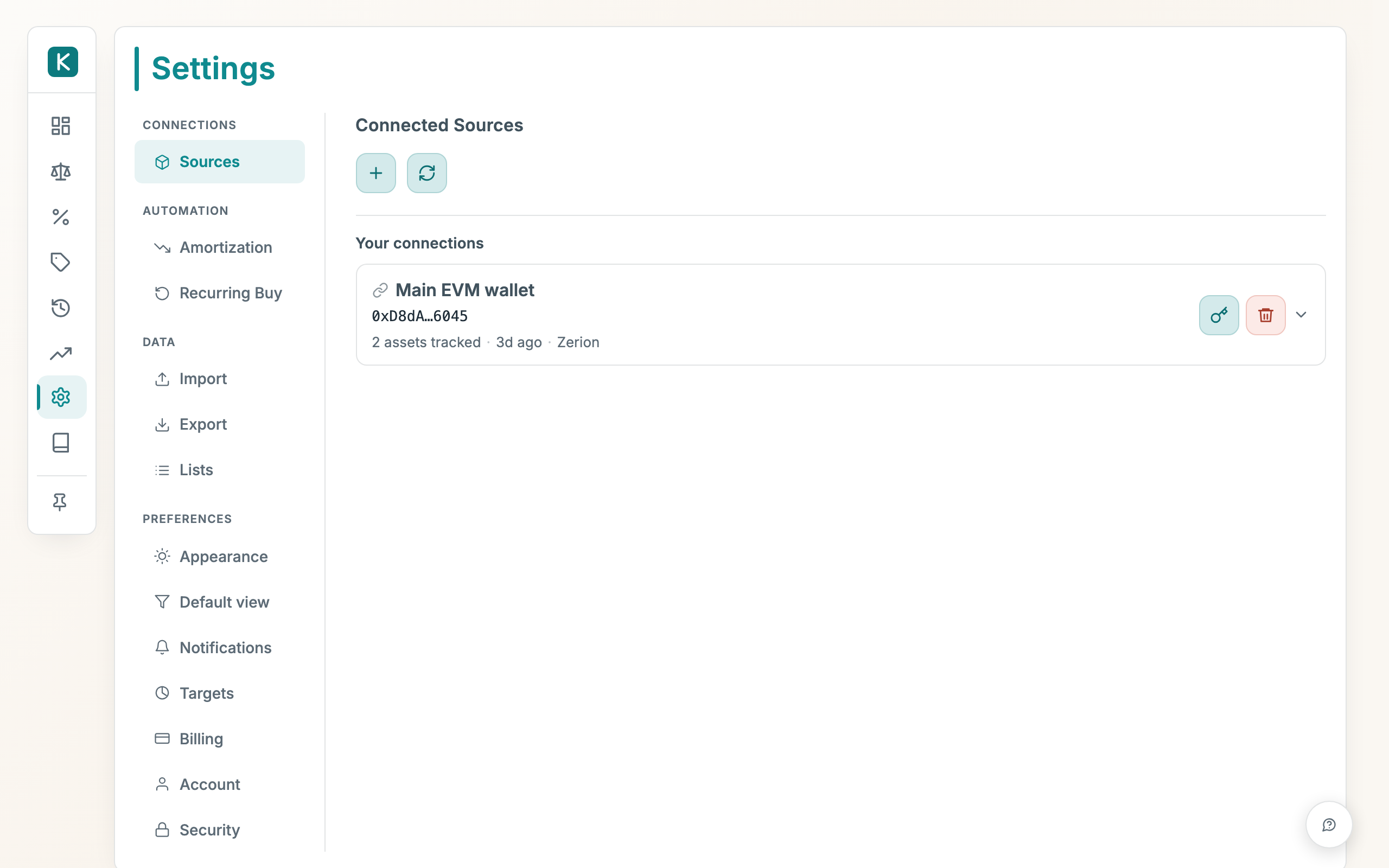Viewport: 1389px width, 868px height.
Task: Open the tag icon in sidebar
Action: [61, 263]
